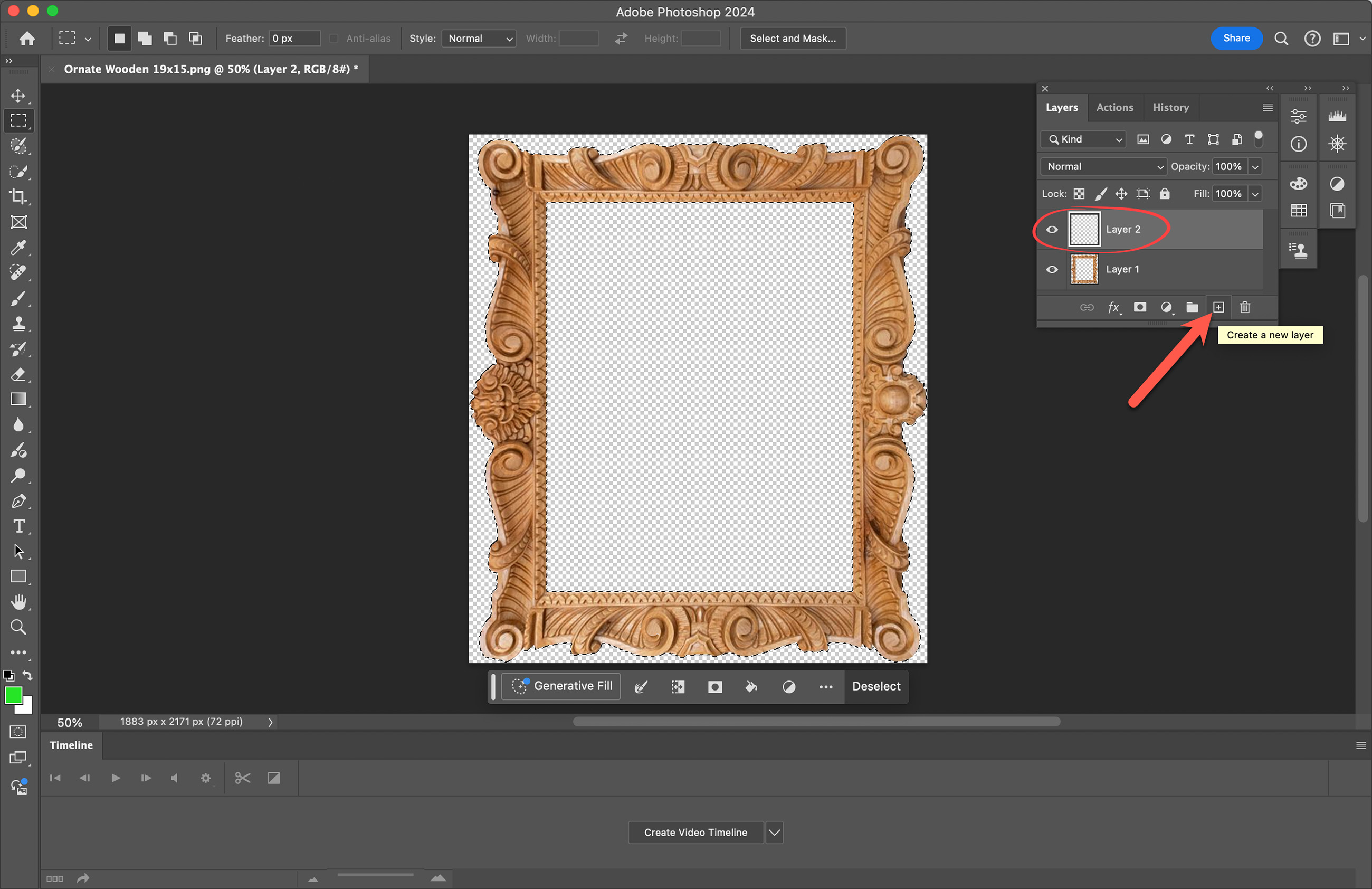Click the green foreground color swatch
The image size is (1372, 889).
point(13,696)
